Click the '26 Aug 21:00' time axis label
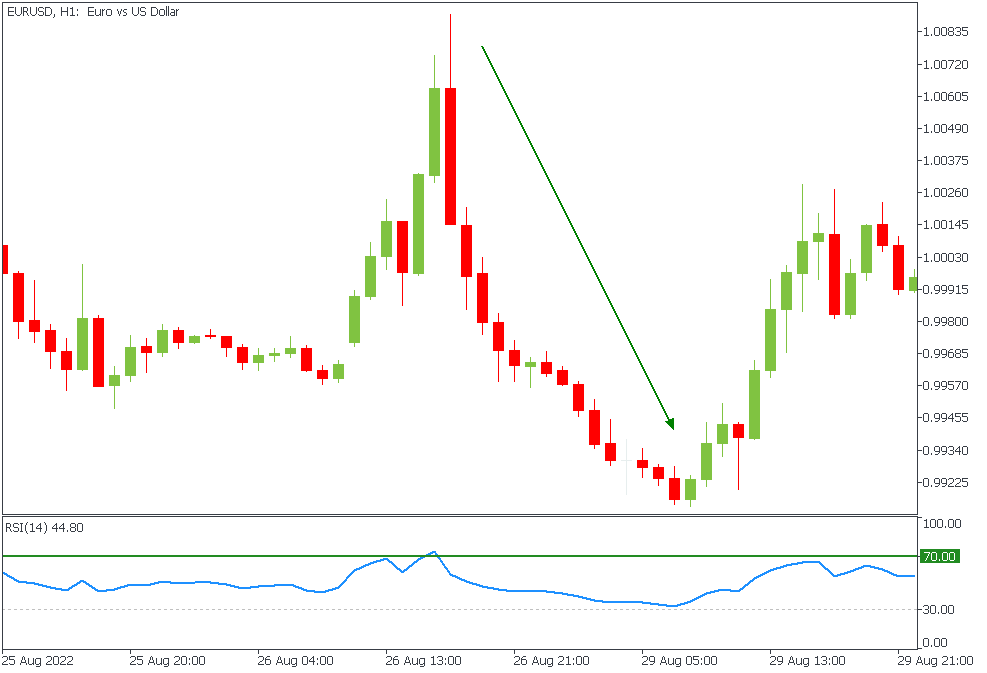The width and height of the screenshot is (987, 673). click(551, 661)
